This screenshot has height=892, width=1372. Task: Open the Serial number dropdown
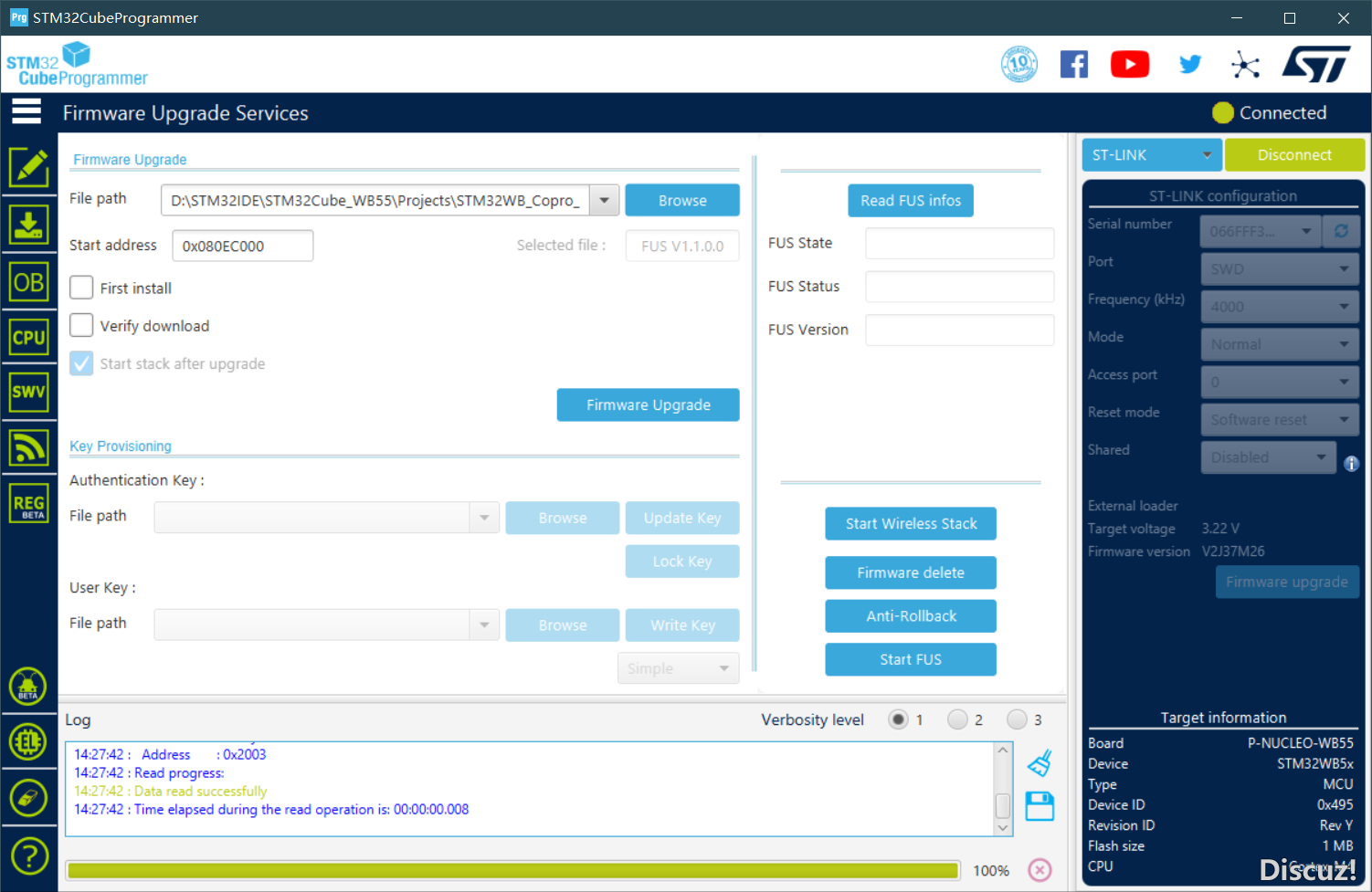coord(1261,231)
